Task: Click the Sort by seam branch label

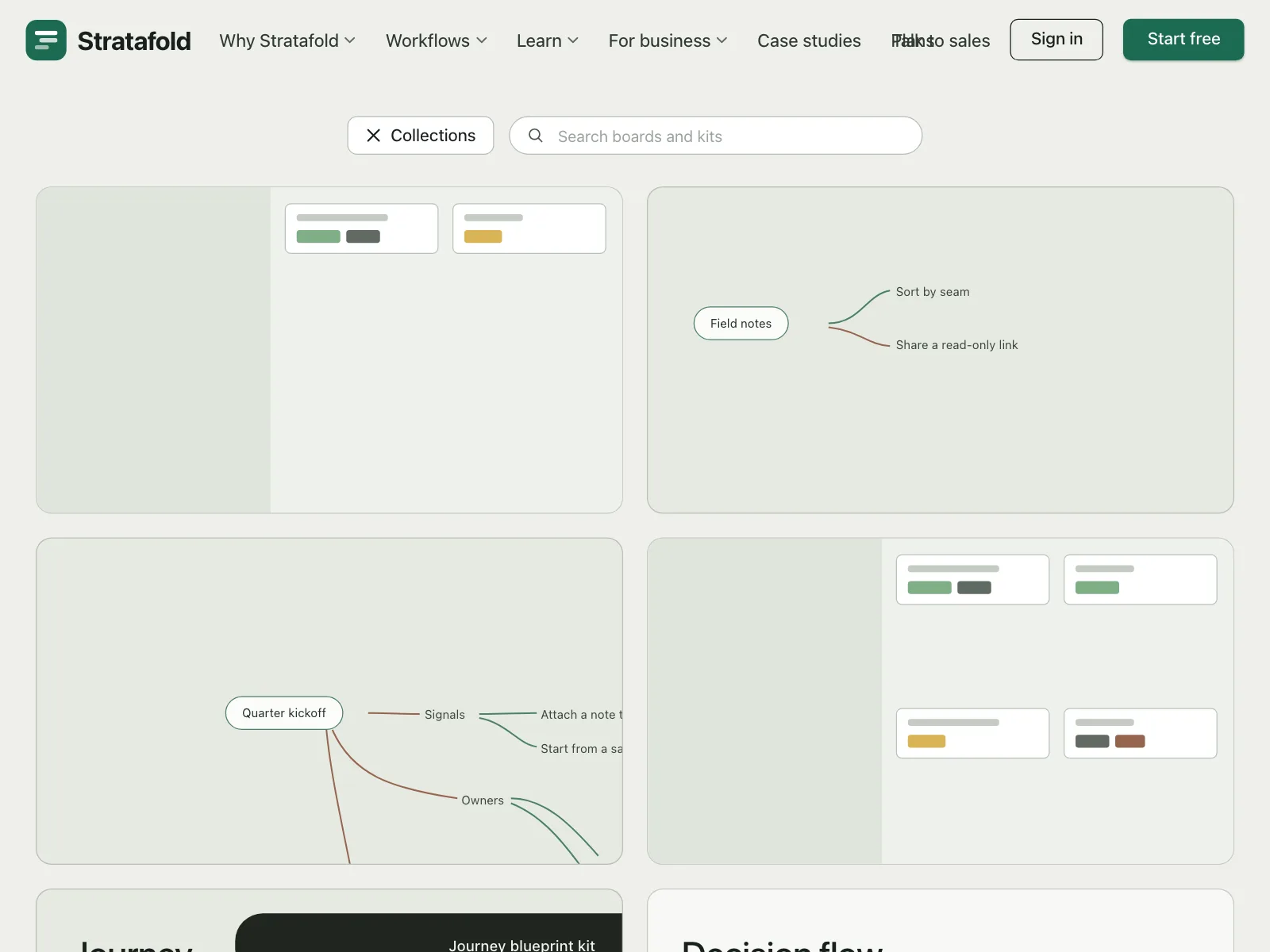Action: (x=933, y=292)
